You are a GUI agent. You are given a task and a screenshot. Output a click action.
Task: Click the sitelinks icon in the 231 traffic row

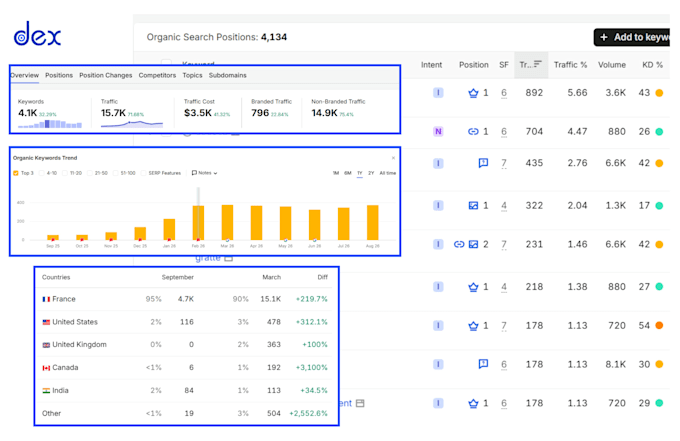(x=459, y=244)
